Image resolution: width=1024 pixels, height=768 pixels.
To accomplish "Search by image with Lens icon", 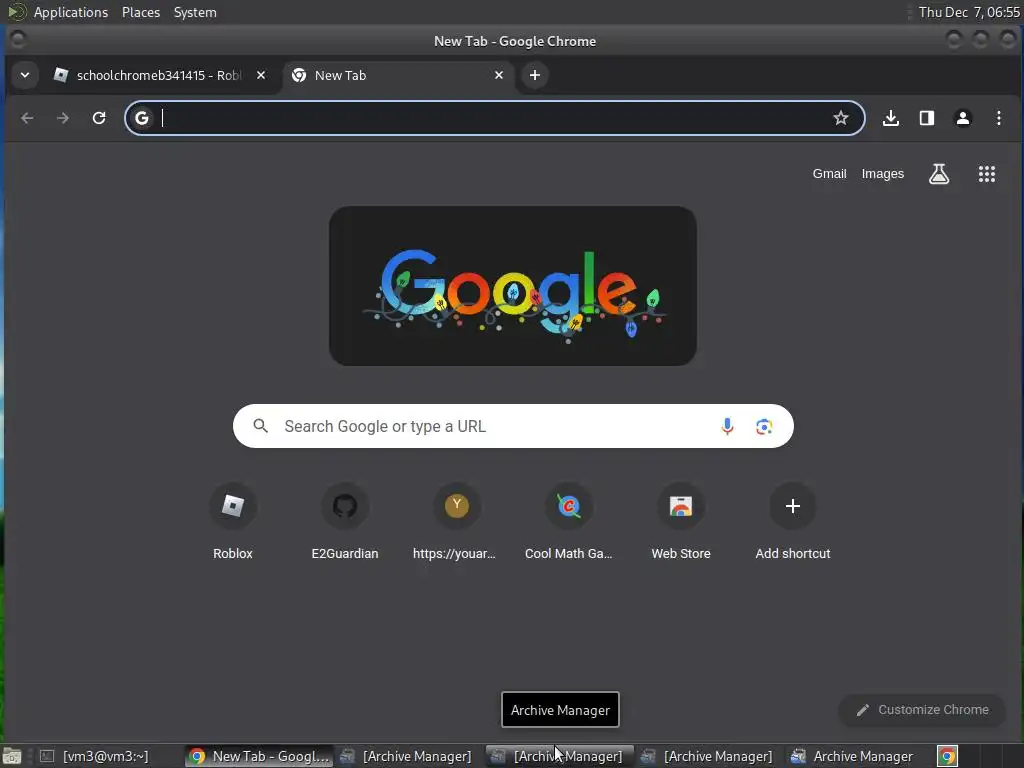I will (763, 426).
